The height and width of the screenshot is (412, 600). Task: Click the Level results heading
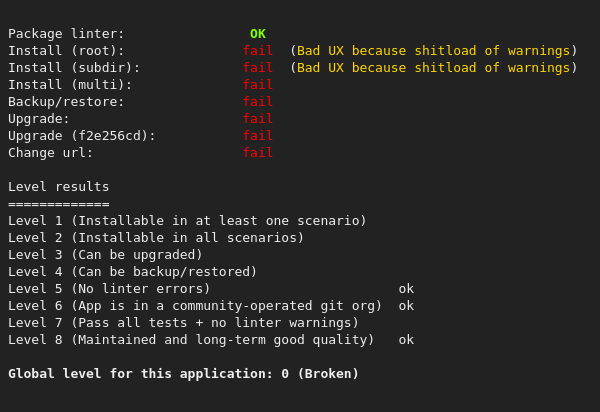point(59,187)
